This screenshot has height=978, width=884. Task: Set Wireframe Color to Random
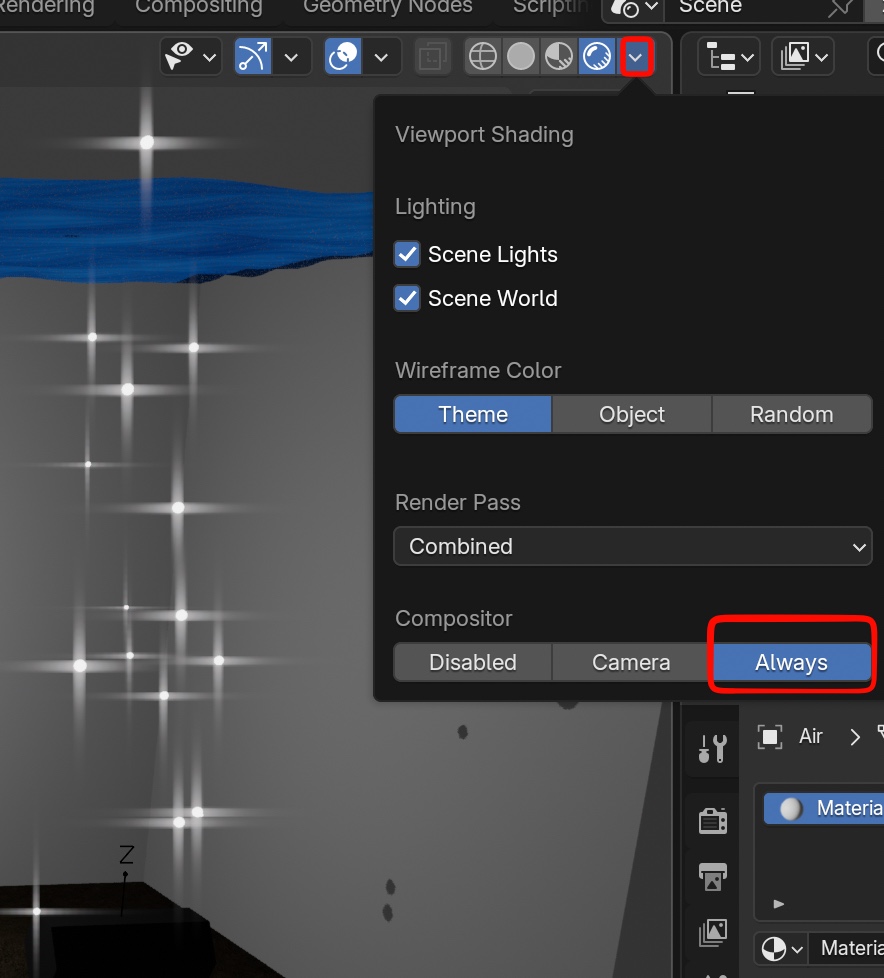791,414
